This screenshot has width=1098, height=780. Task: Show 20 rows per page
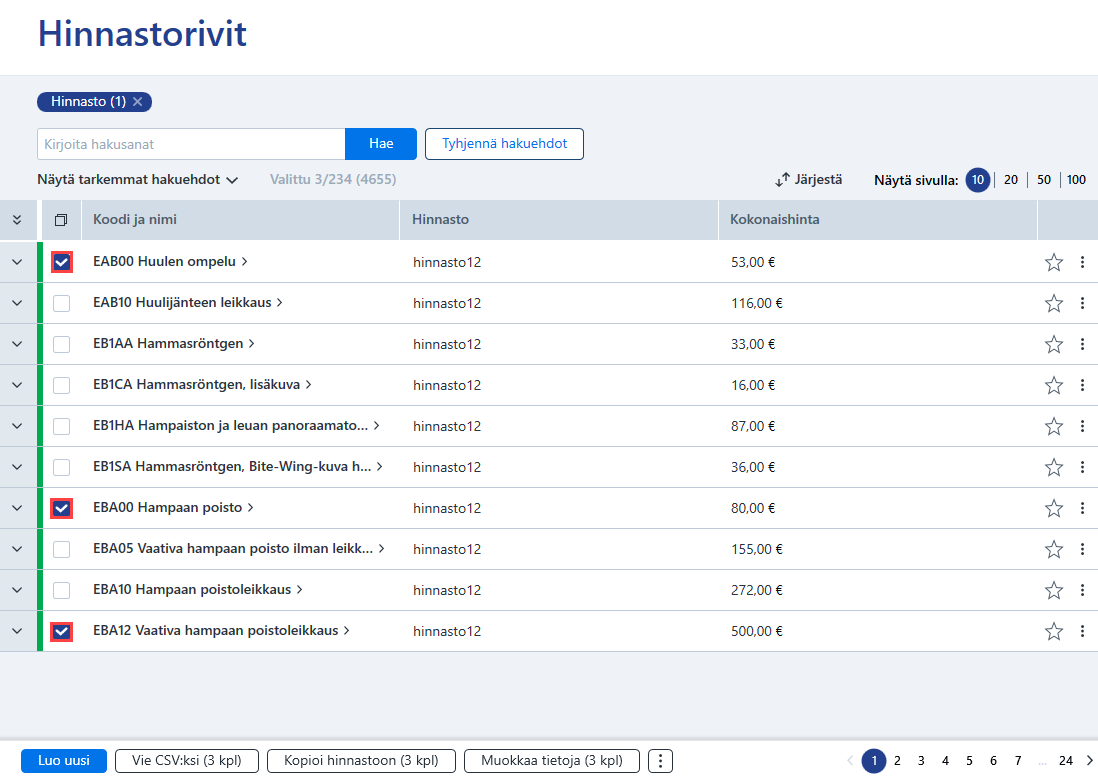click(x=1010, y=180)
